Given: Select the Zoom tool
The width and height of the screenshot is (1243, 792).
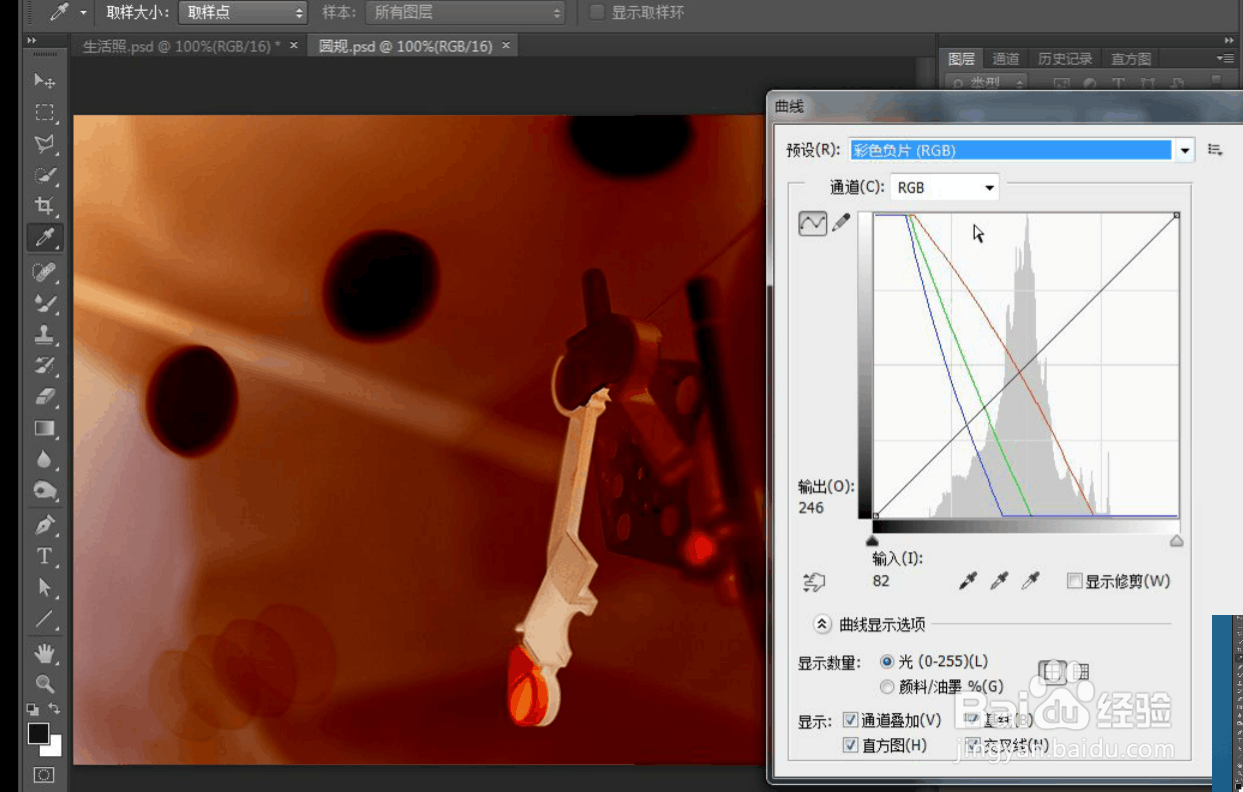Looking at the screenshot, I should pyautogui.click(x=44, y=684).
